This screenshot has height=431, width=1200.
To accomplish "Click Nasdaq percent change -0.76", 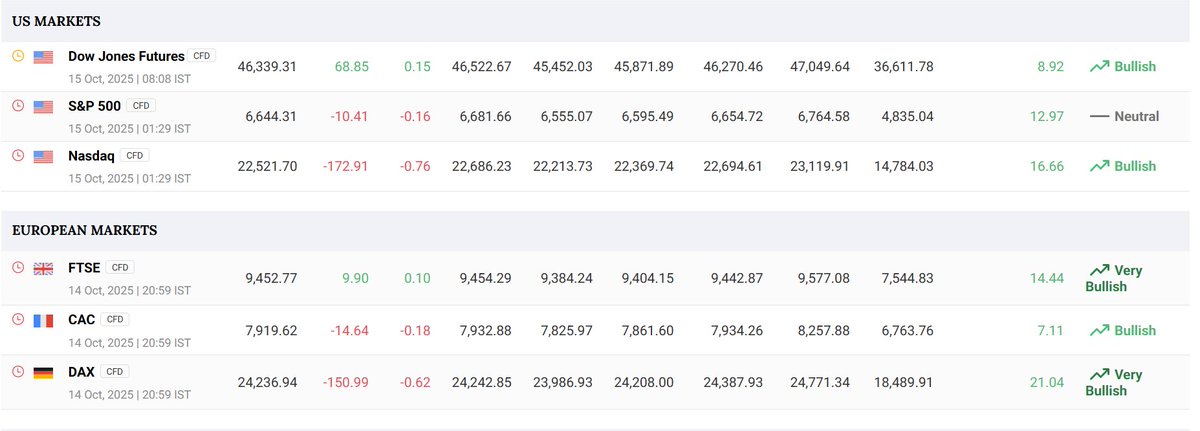I will click(415, 166).
